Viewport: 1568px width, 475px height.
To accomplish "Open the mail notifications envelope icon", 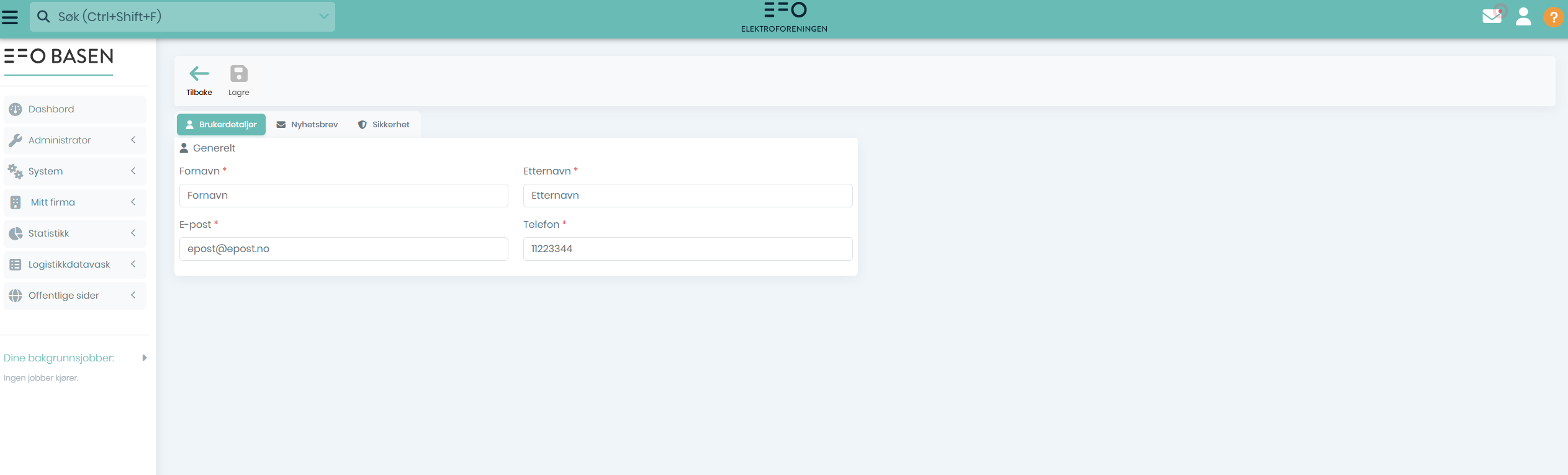I will click(x=1492, y=16).
